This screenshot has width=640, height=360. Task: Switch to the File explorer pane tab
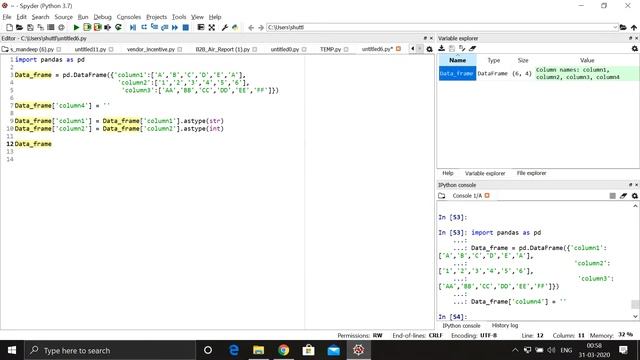coord(531,173)
